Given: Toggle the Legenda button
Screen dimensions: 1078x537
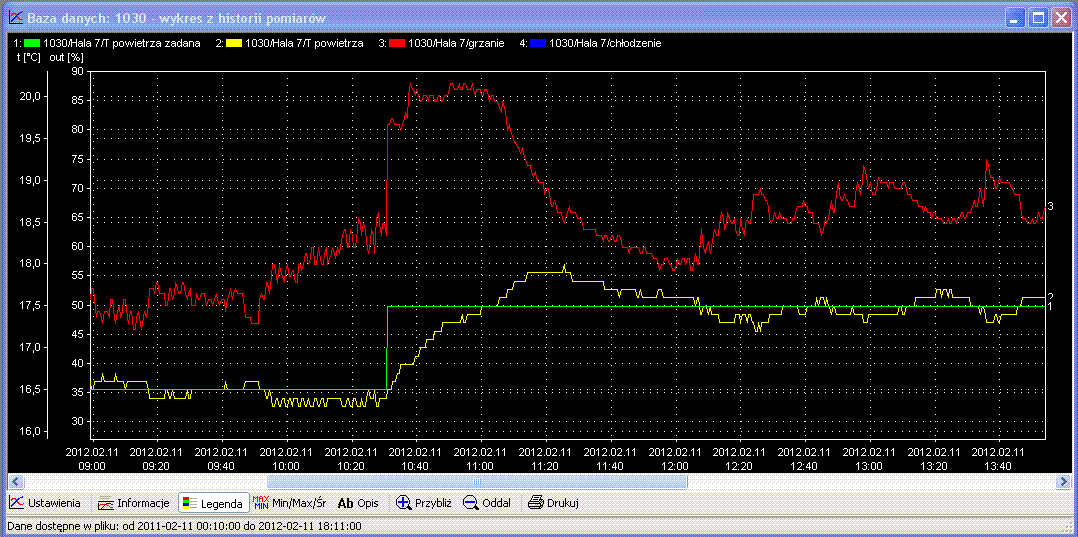Looking at the screenshot, I should click(x=214, y=503).
